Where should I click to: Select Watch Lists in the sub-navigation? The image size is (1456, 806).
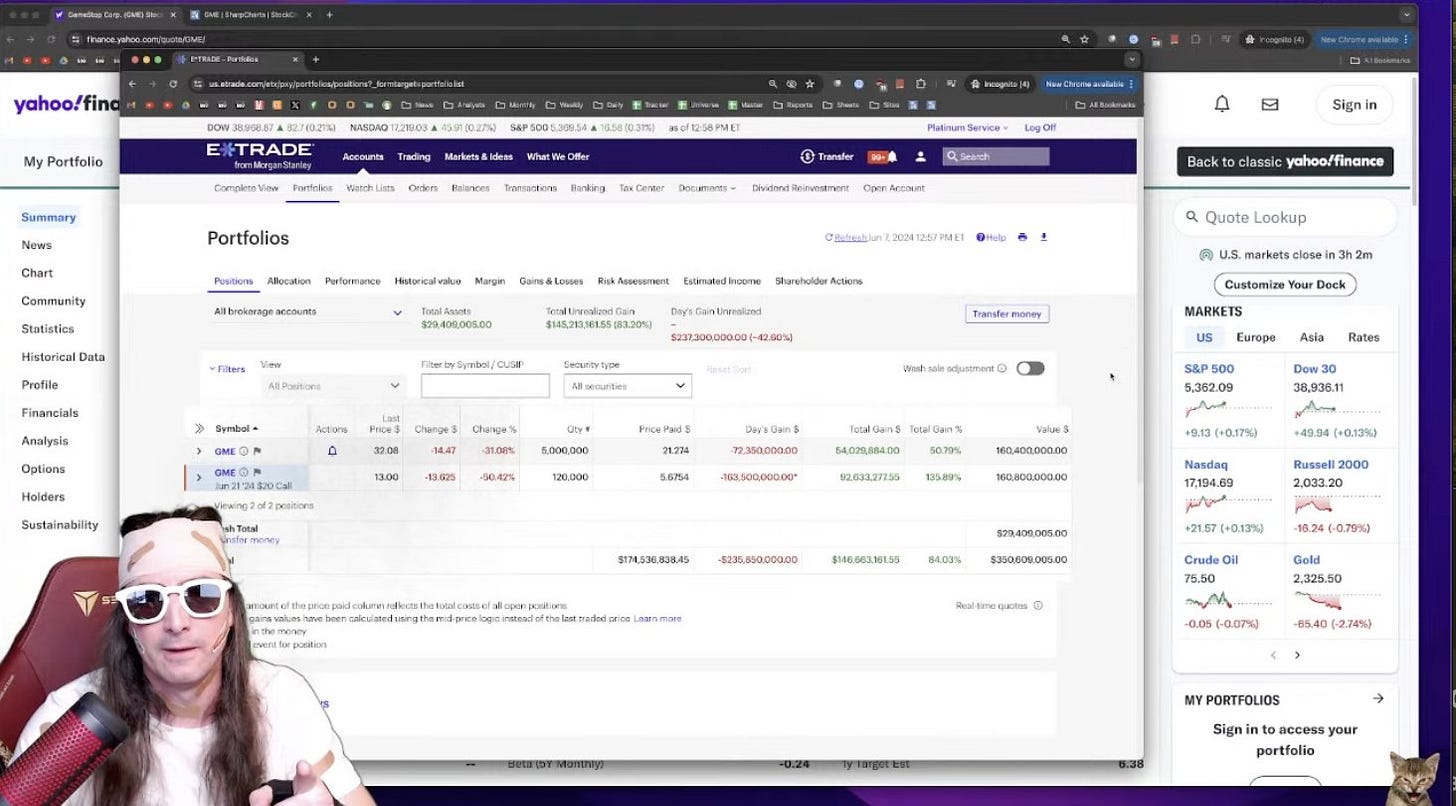[x=370, y=188]
